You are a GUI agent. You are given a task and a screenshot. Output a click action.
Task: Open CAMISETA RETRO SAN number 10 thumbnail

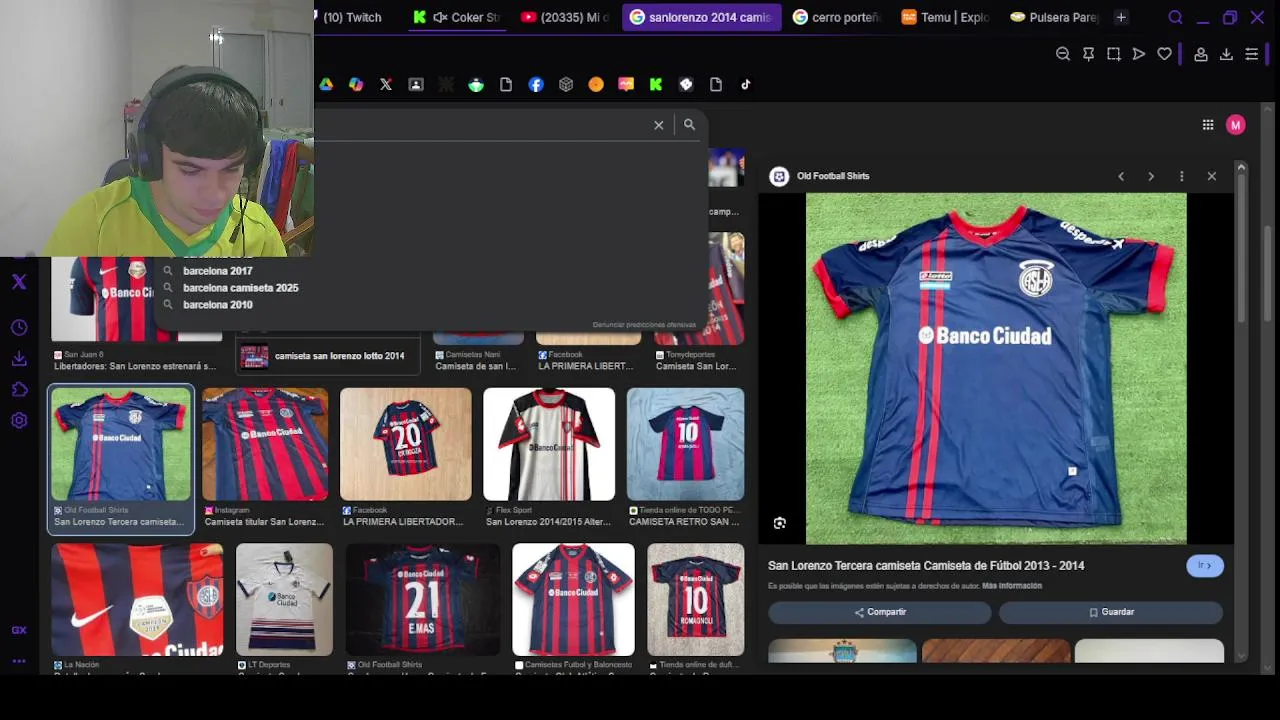[x=685, y=444]
